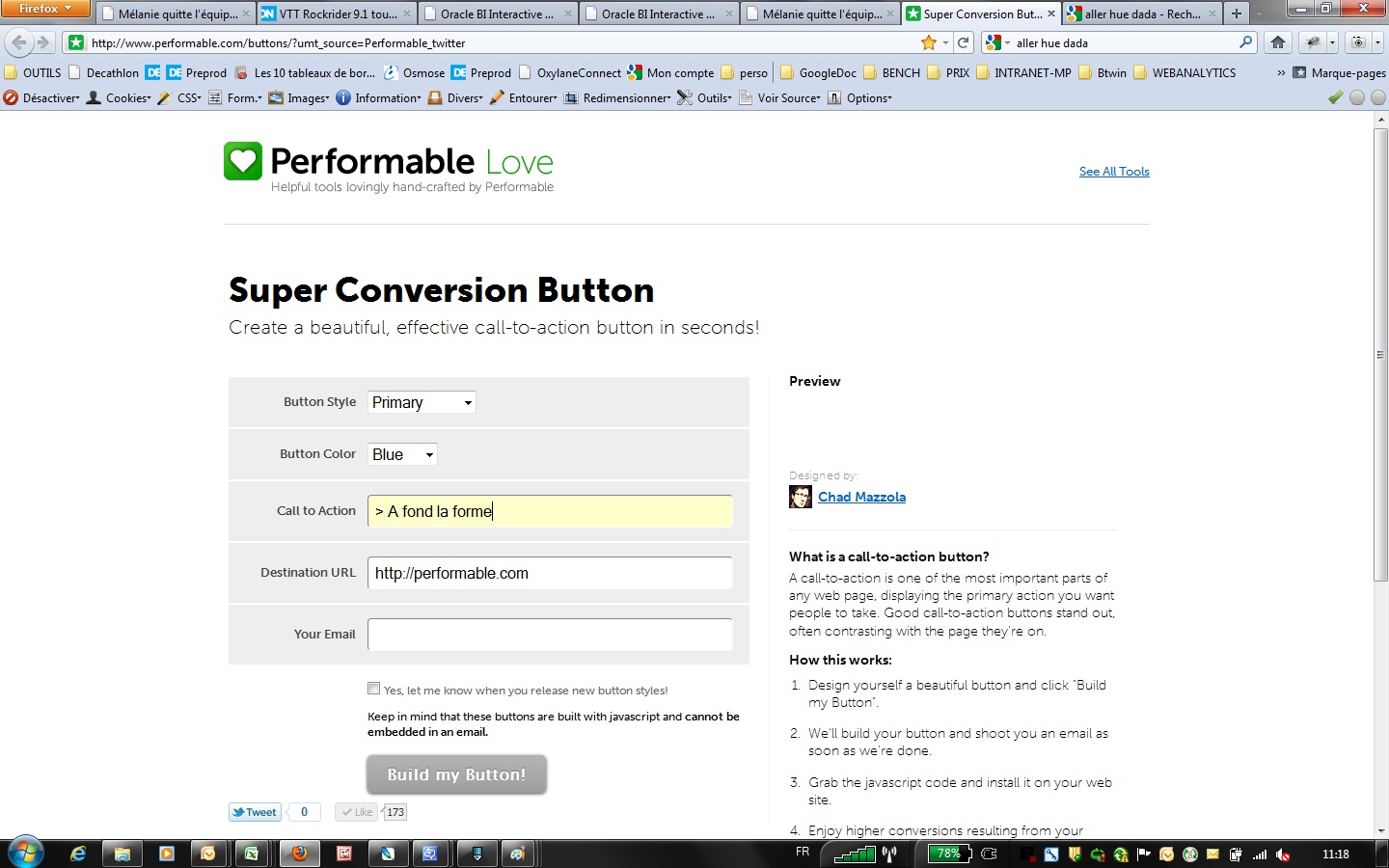Click the Build my Button! button
The image size is (1389, 868).
[x=456, y=774]
